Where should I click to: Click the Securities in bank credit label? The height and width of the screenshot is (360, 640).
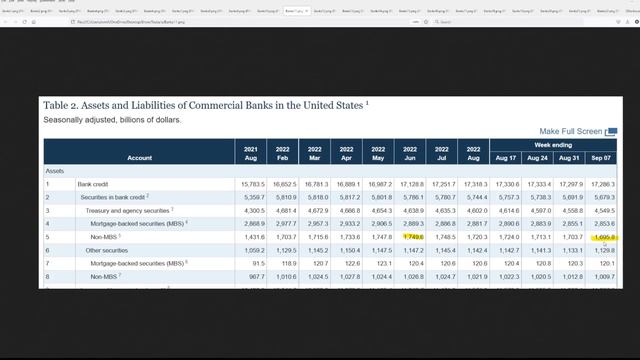click(113, 198)
